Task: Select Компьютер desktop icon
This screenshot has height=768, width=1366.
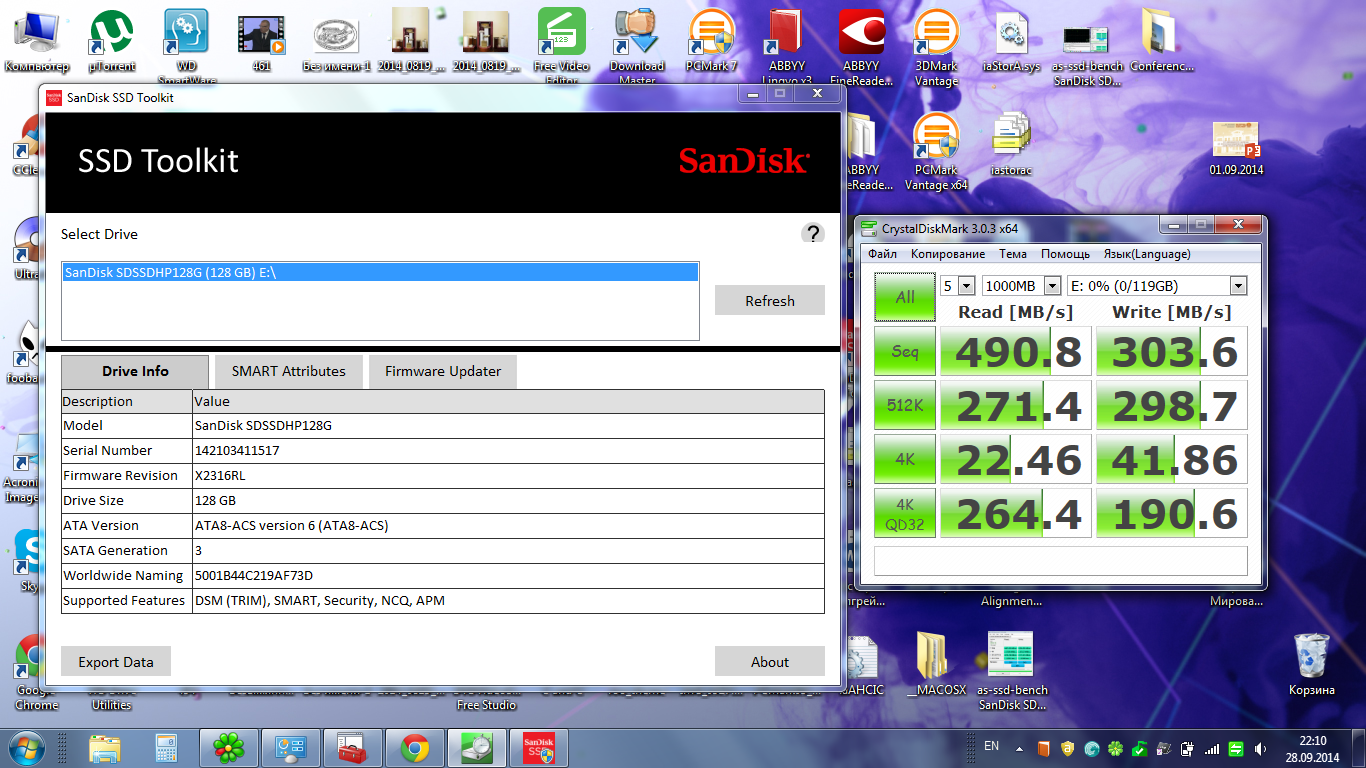Action: click(x=37, y=41)
